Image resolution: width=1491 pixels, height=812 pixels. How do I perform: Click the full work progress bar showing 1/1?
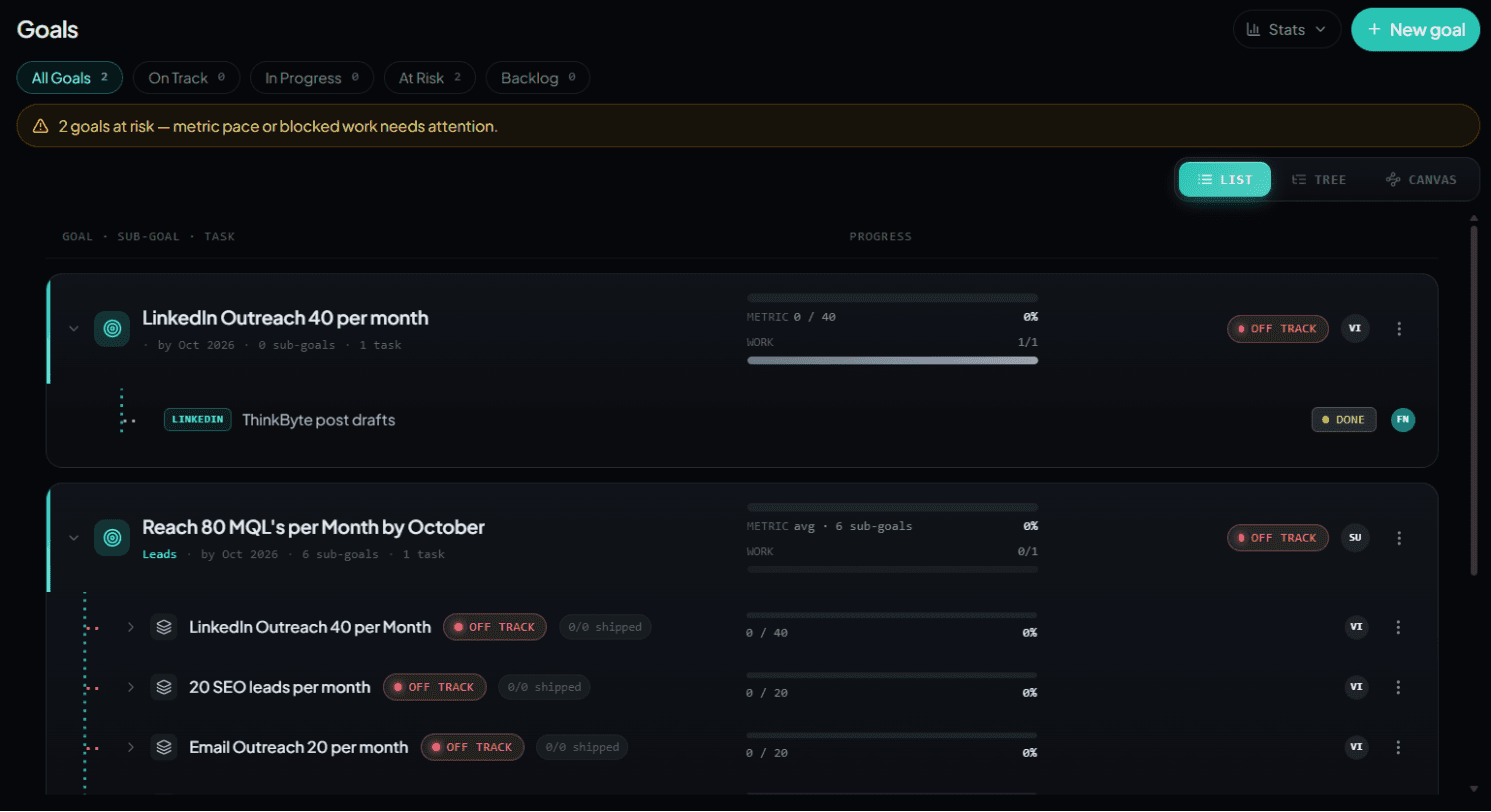click(x=892, y=360)
